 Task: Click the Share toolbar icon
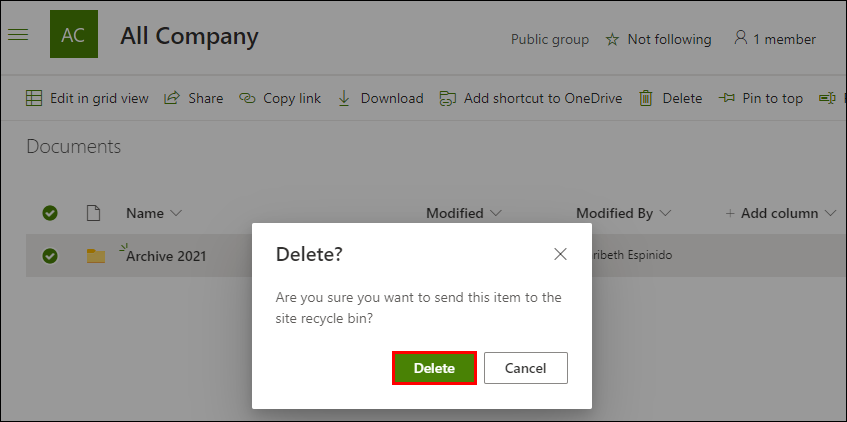tap(172, 98)
